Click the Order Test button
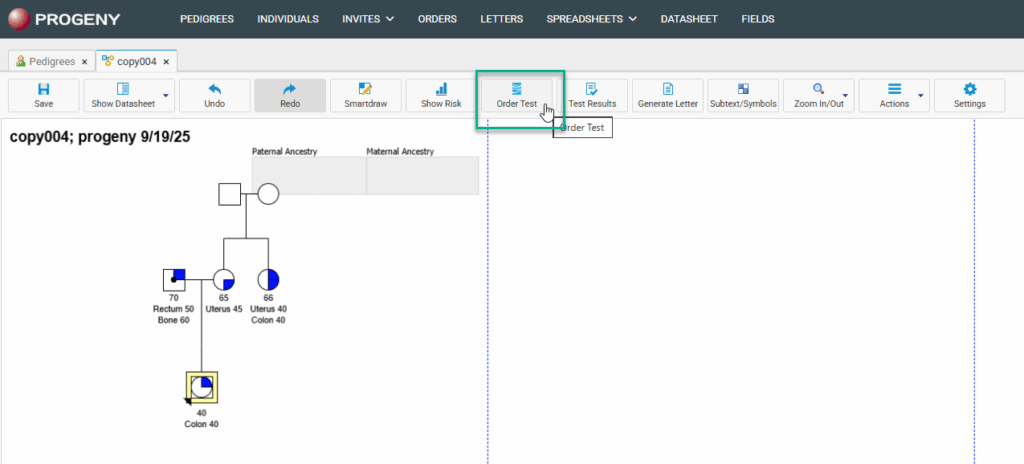 pyautogui.click(x=517, y=95)
